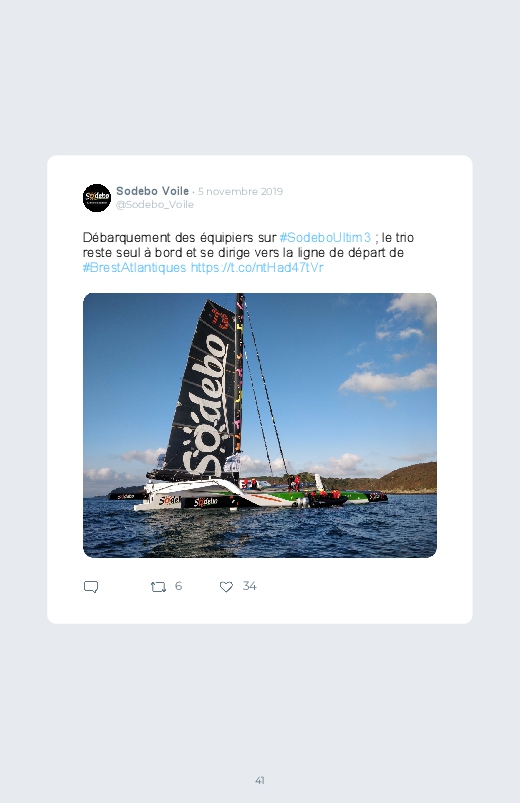Click the @Sodebo_Voile handle

pos(155,204)
